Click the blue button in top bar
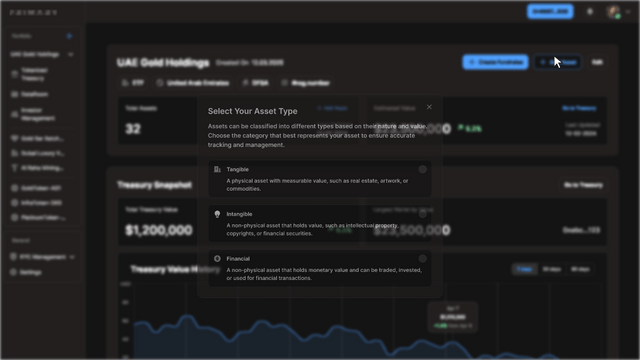Image resolution: width=640 pixels, height=360 pixels. (550, 11)
